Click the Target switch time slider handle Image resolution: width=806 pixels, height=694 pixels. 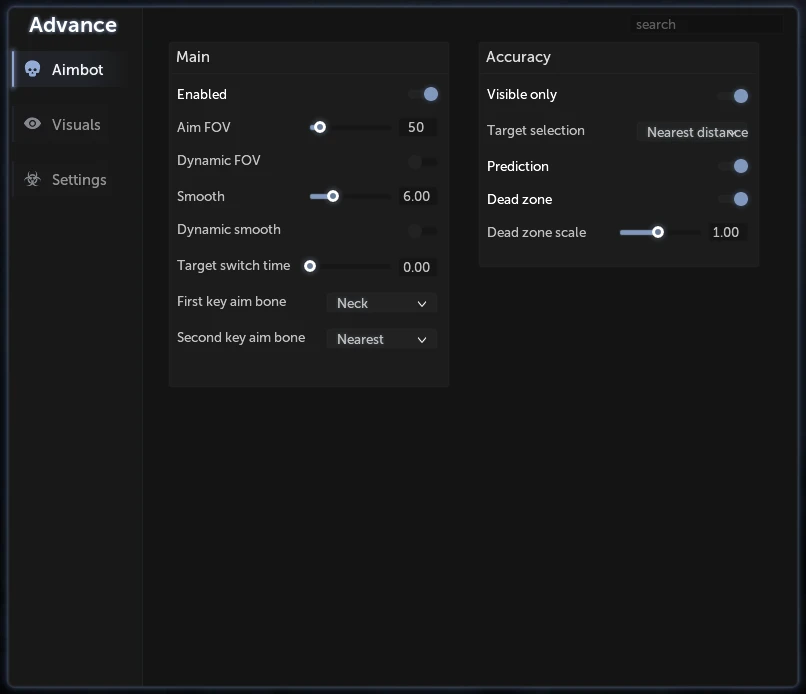(310, 266)
